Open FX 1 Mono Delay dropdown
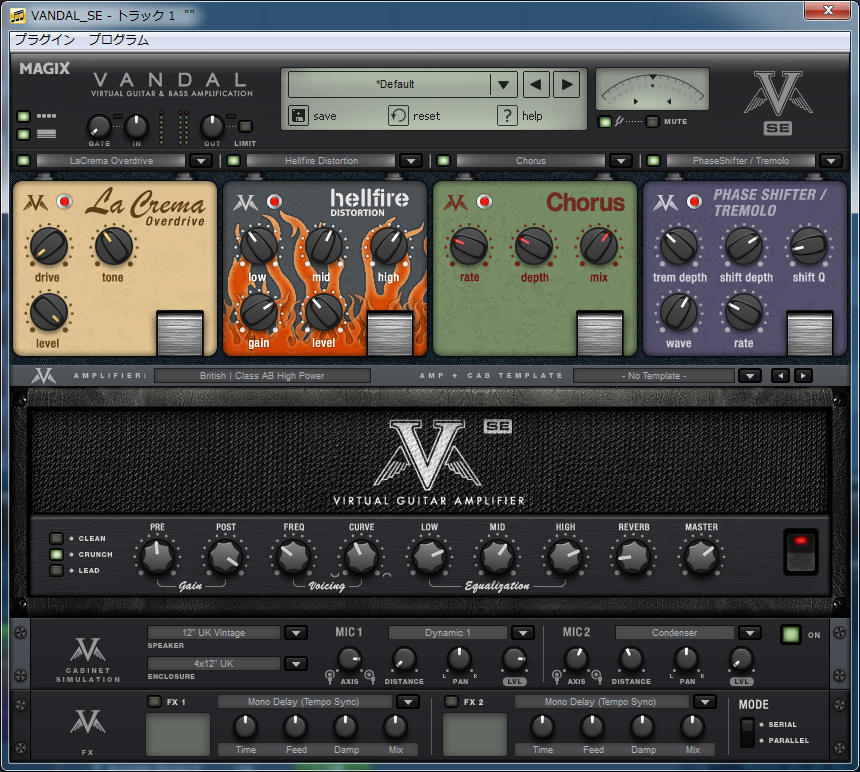 (x=408, y=702)
